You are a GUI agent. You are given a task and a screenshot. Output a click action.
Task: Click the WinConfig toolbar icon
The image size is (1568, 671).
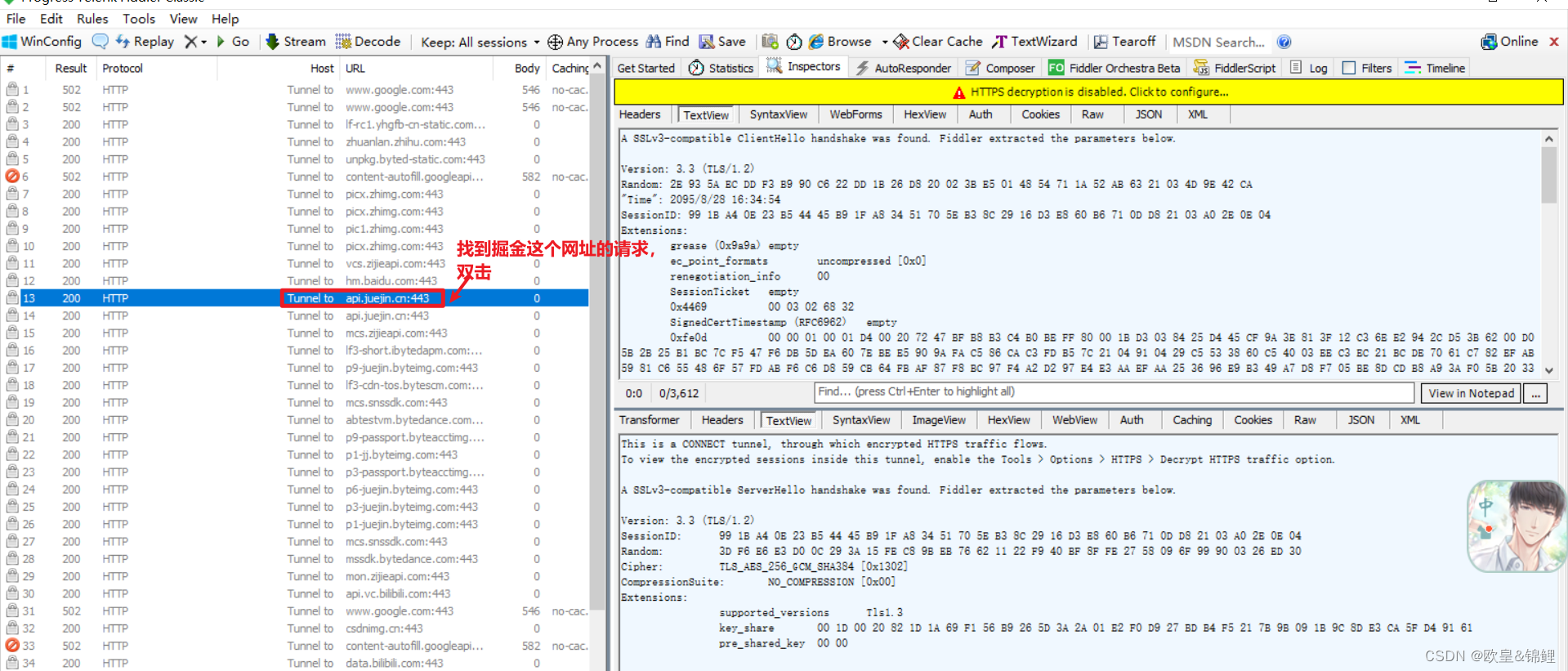tap(42, 42)
